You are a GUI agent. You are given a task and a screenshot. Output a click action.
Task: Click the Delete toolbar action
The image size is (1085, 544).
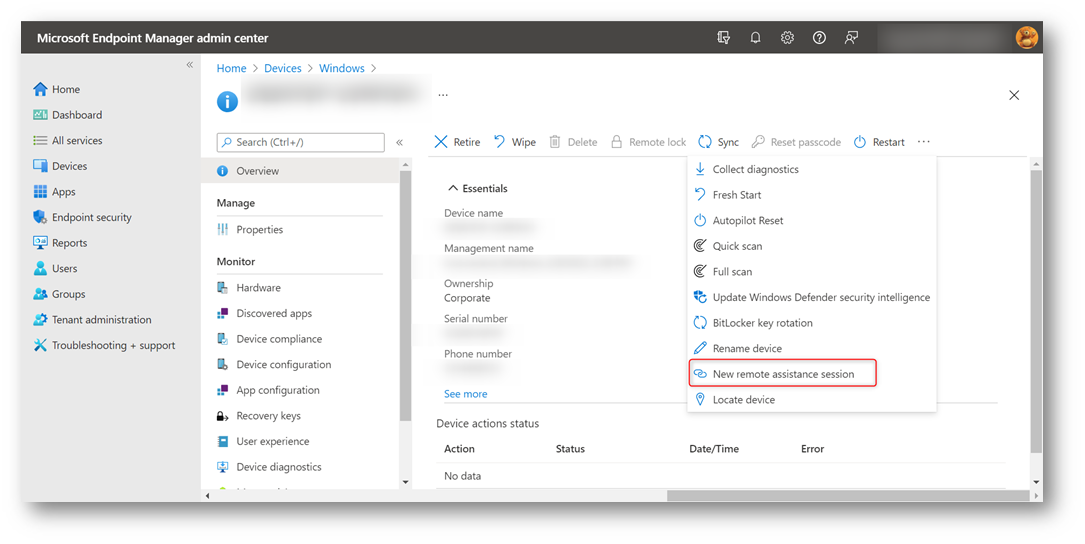point(573,142)
